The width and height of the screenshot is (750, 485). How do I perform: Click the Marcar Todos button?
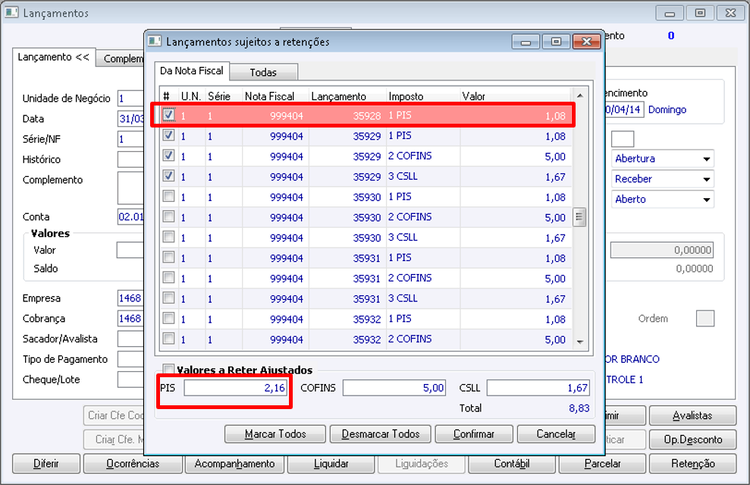275,434
